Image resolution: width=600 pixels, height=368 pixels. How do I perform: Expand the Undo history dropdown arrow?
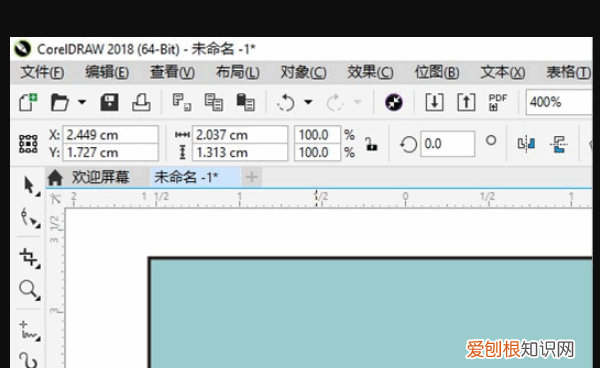[308, 102]
